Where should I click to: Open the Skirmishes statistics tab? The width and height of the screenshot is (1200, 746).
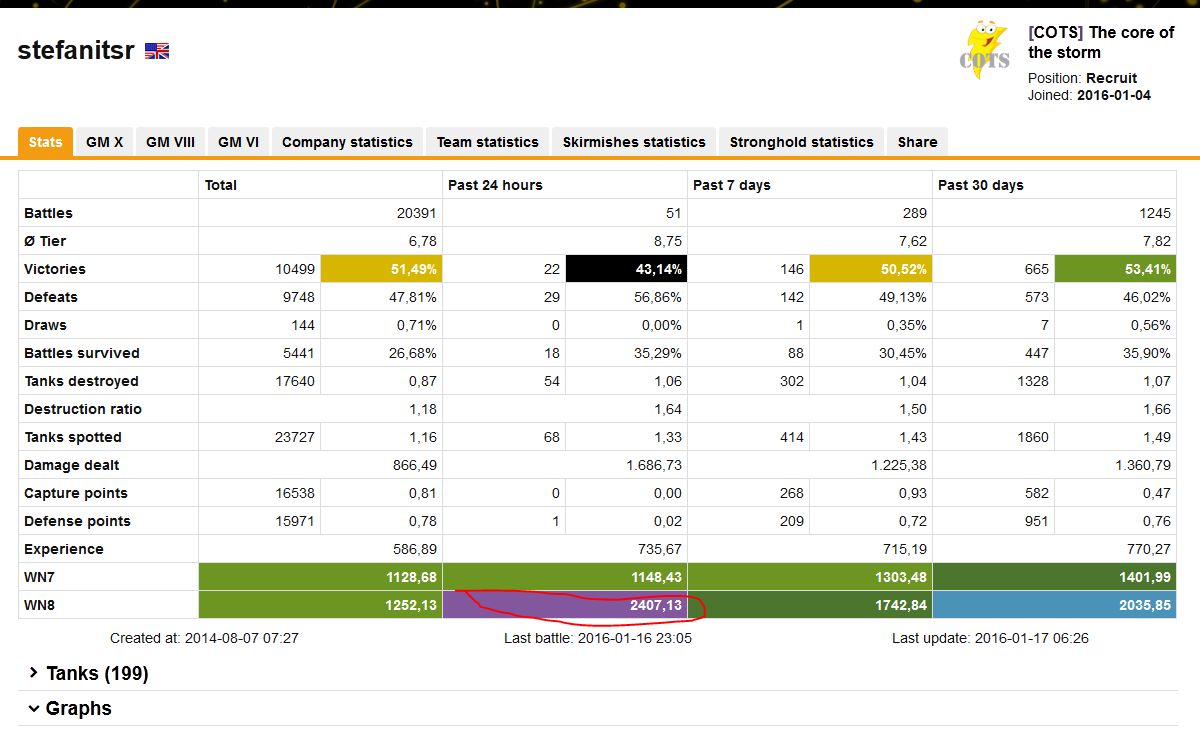click(x=634, y=142)
